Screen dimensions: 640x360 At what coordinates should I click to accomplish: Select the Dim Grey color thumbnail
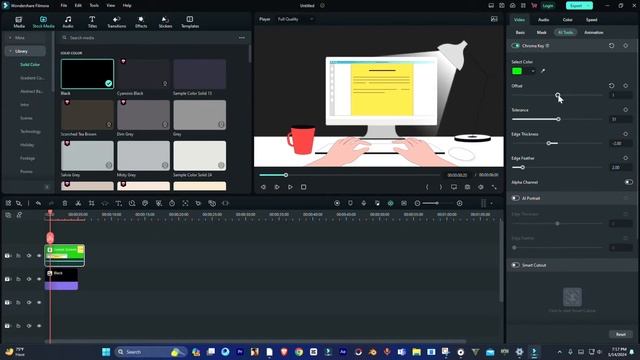point(143,115)
